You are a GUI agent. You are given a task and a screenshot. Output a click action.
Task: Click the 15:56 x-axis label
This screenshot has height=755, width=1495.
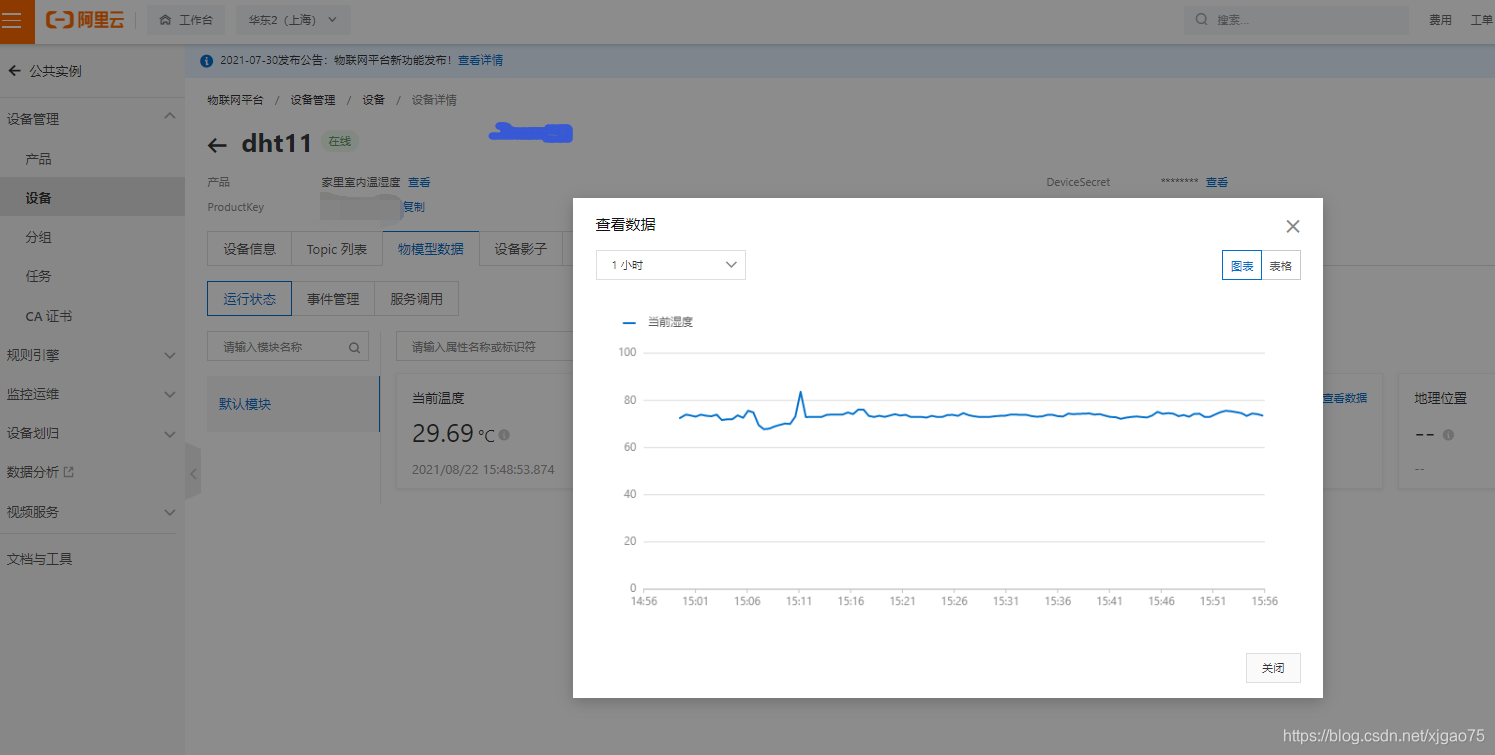1264,601
